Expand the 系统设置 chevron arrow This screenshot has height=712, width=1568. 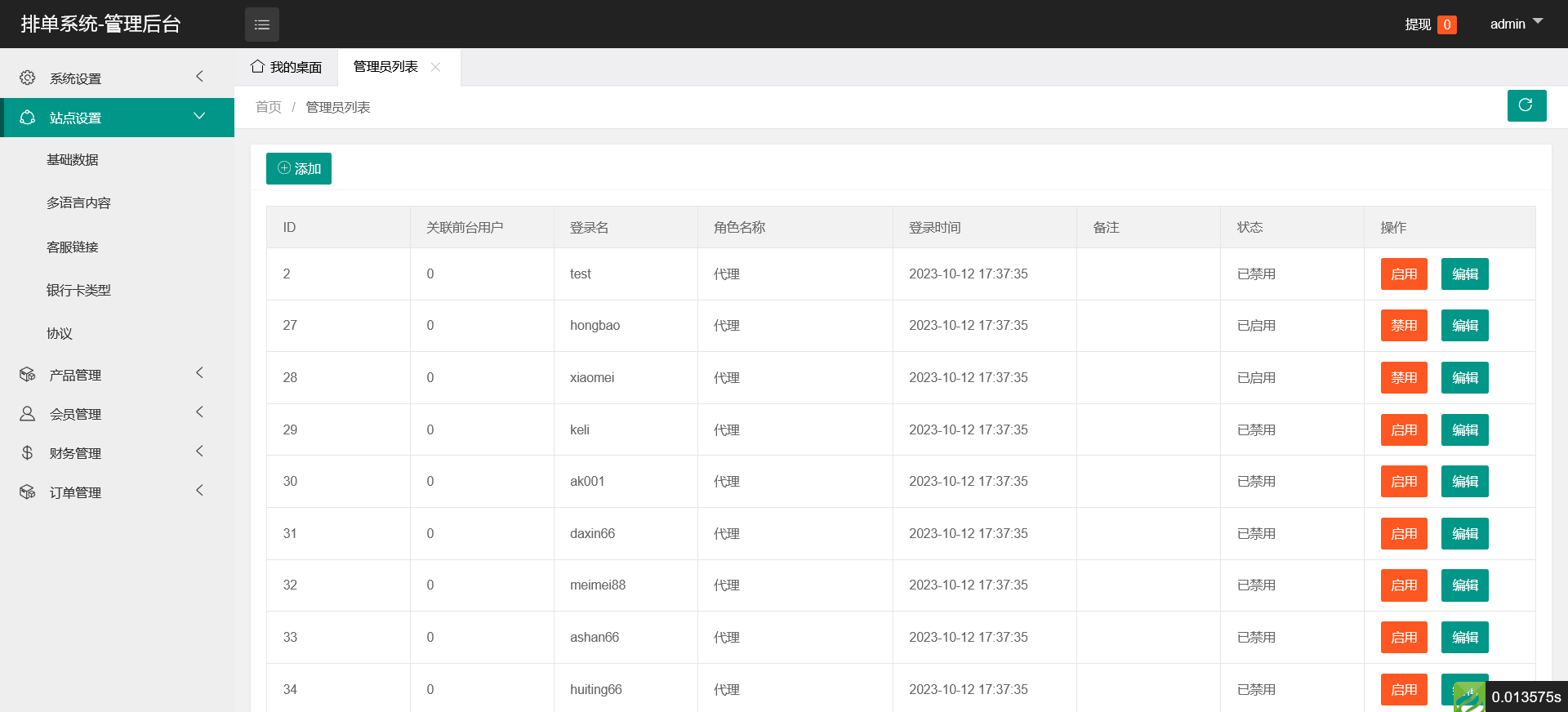click(x=199, y=77)
